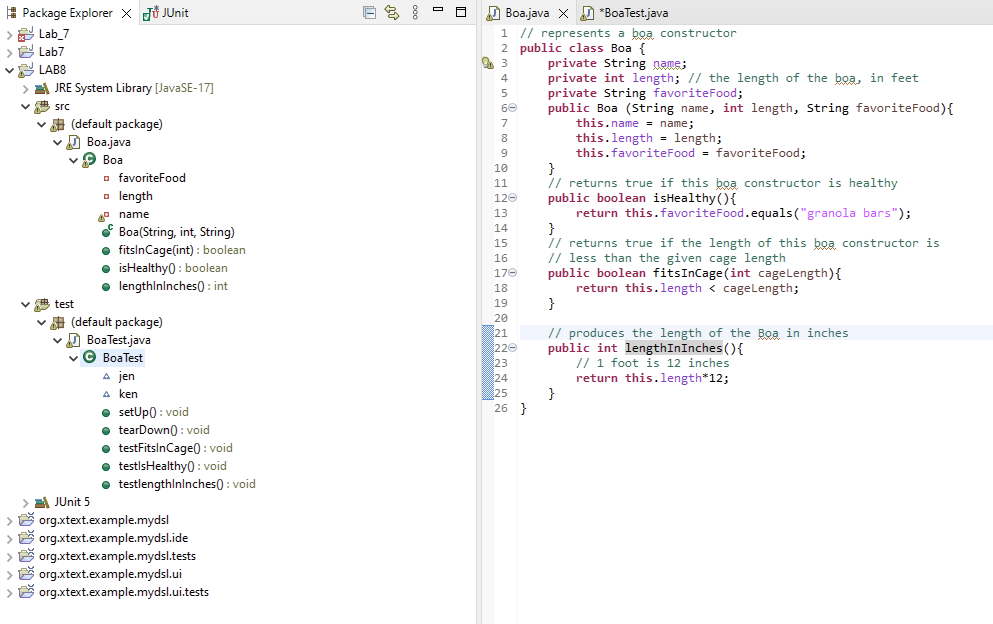Select org.xtext.example.mydsl.tests project
993x624 pixels.
click(x=117, y=556)
